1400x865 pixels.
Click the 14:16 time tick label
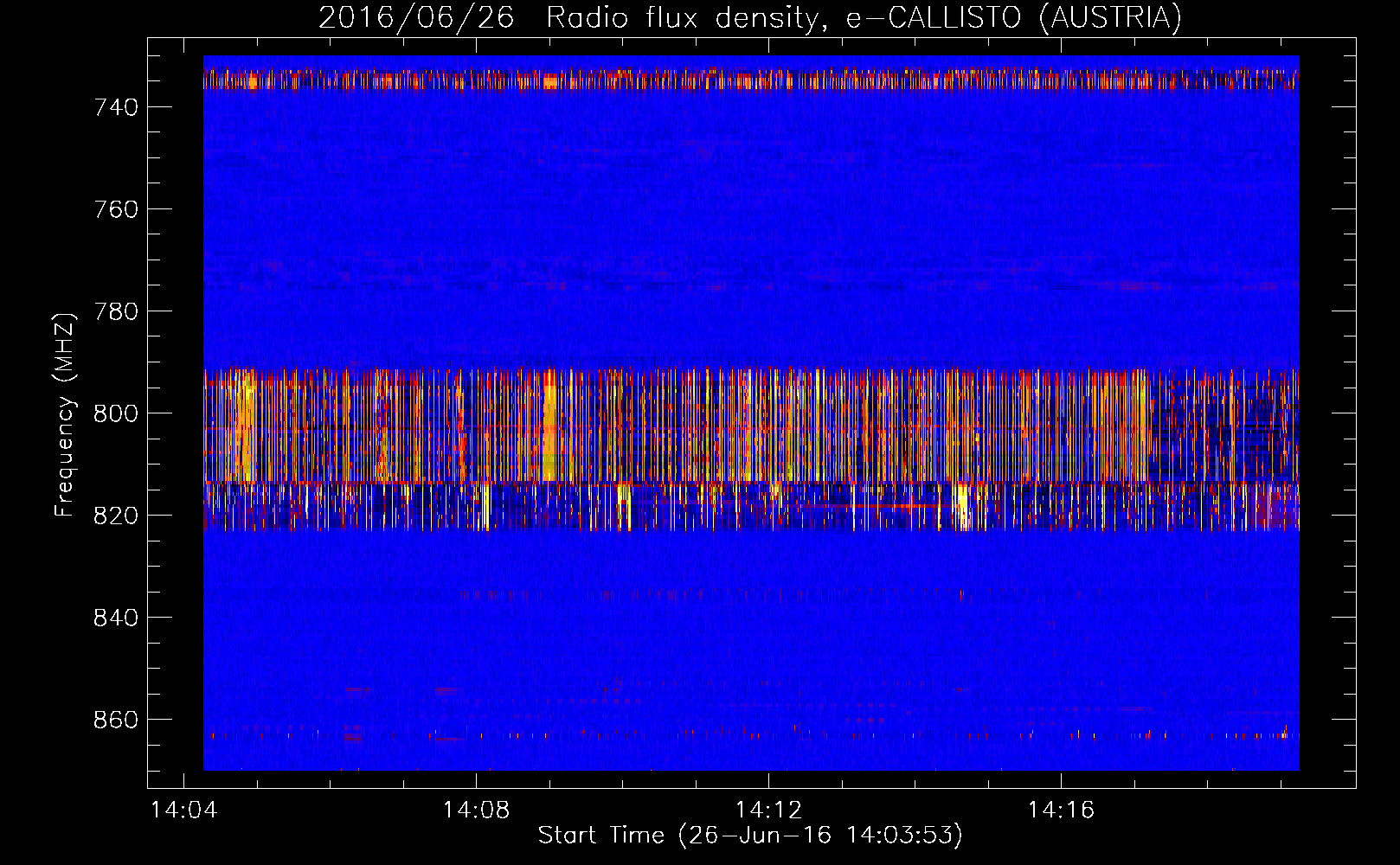(x=1061, y=811)
